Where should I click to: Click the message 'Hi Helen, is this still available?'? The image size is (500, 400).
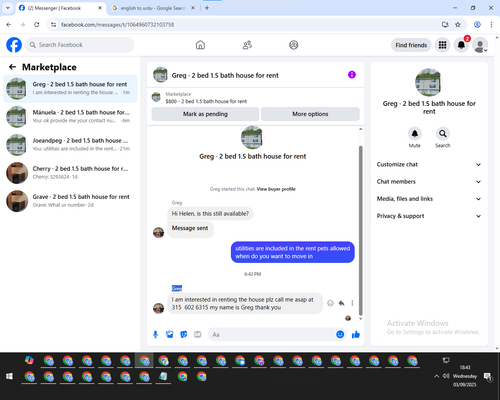(x=210, y=214)
